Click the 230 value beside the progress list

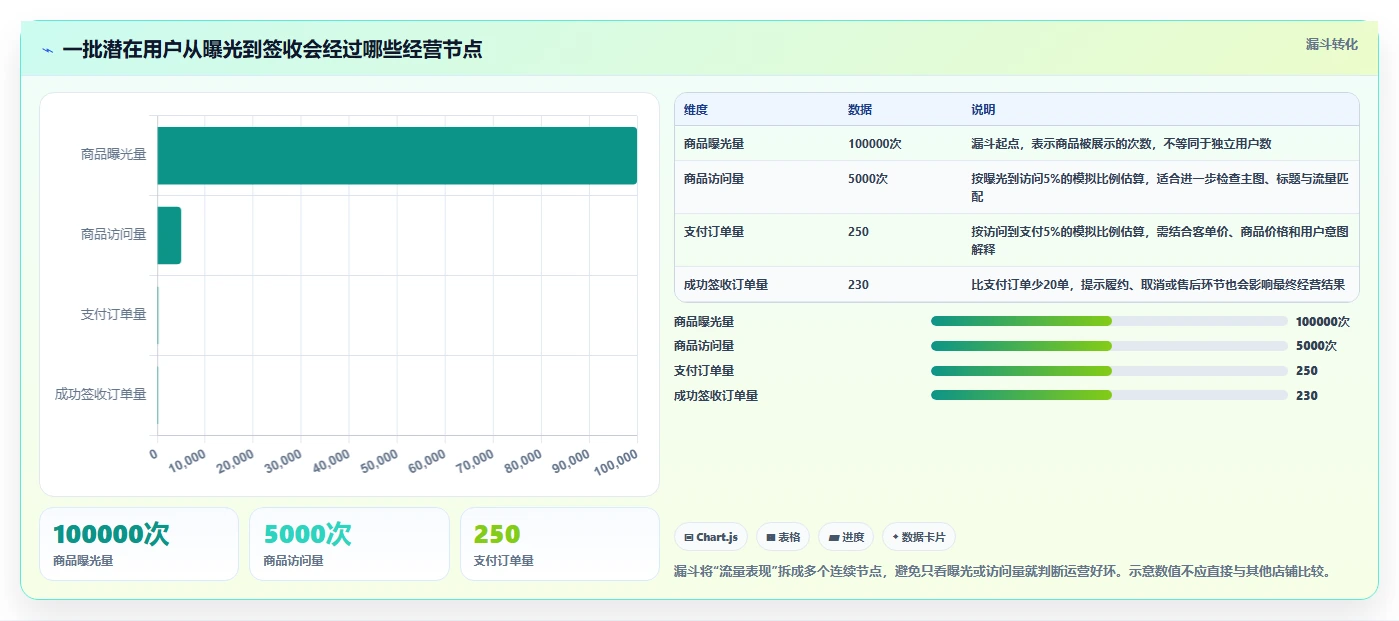click(x=1306, y=396)
